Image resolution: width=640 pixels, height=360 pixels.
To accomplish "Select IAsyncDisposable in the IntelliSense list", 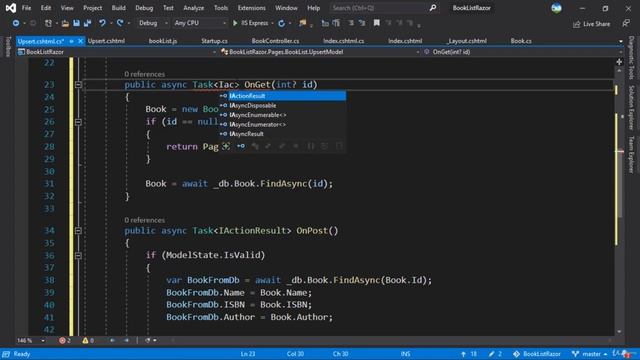I will 282,105.
